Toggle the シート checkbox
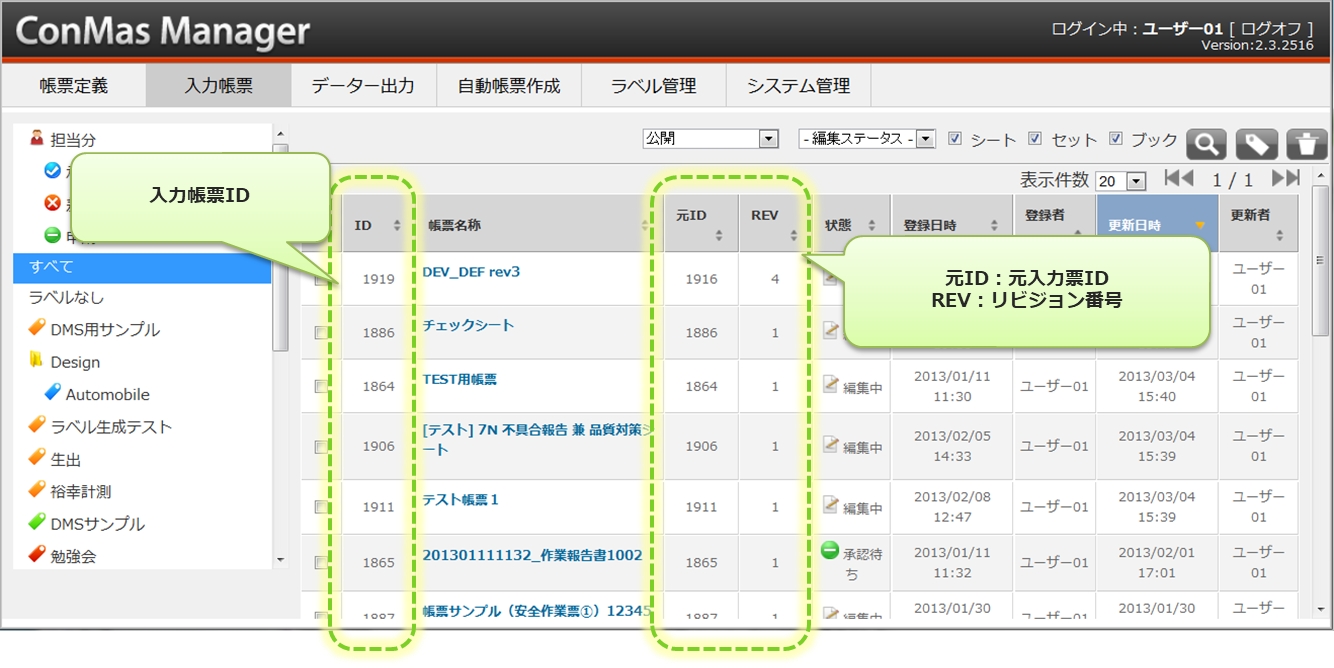 (954, 139)
